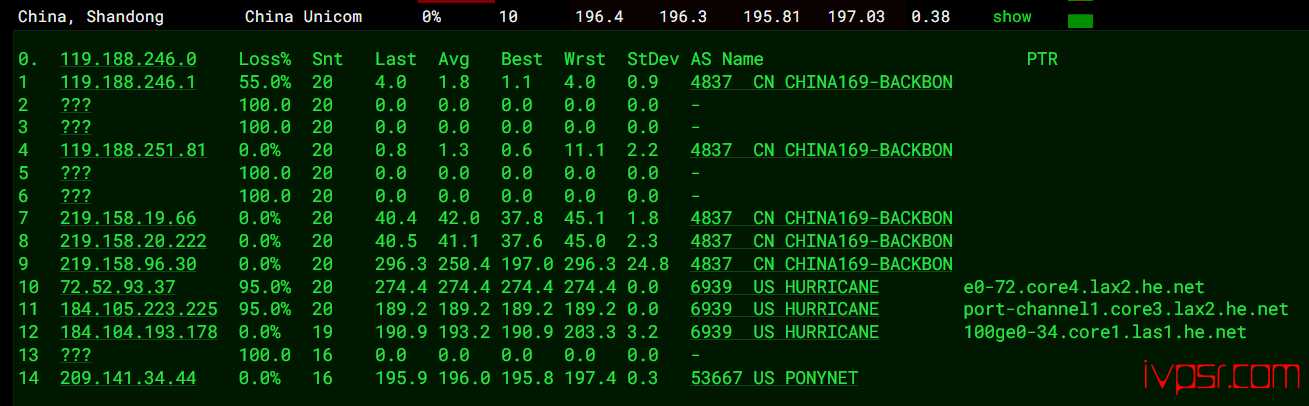Click the 0% loss value in summary row
The width and height of the screenshot is (1309, 406).
click(x=431, y=17)
